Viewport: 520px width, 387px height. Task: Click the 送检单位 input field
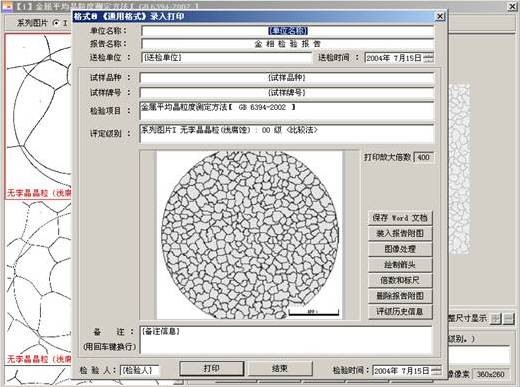[x=226, y=57]
